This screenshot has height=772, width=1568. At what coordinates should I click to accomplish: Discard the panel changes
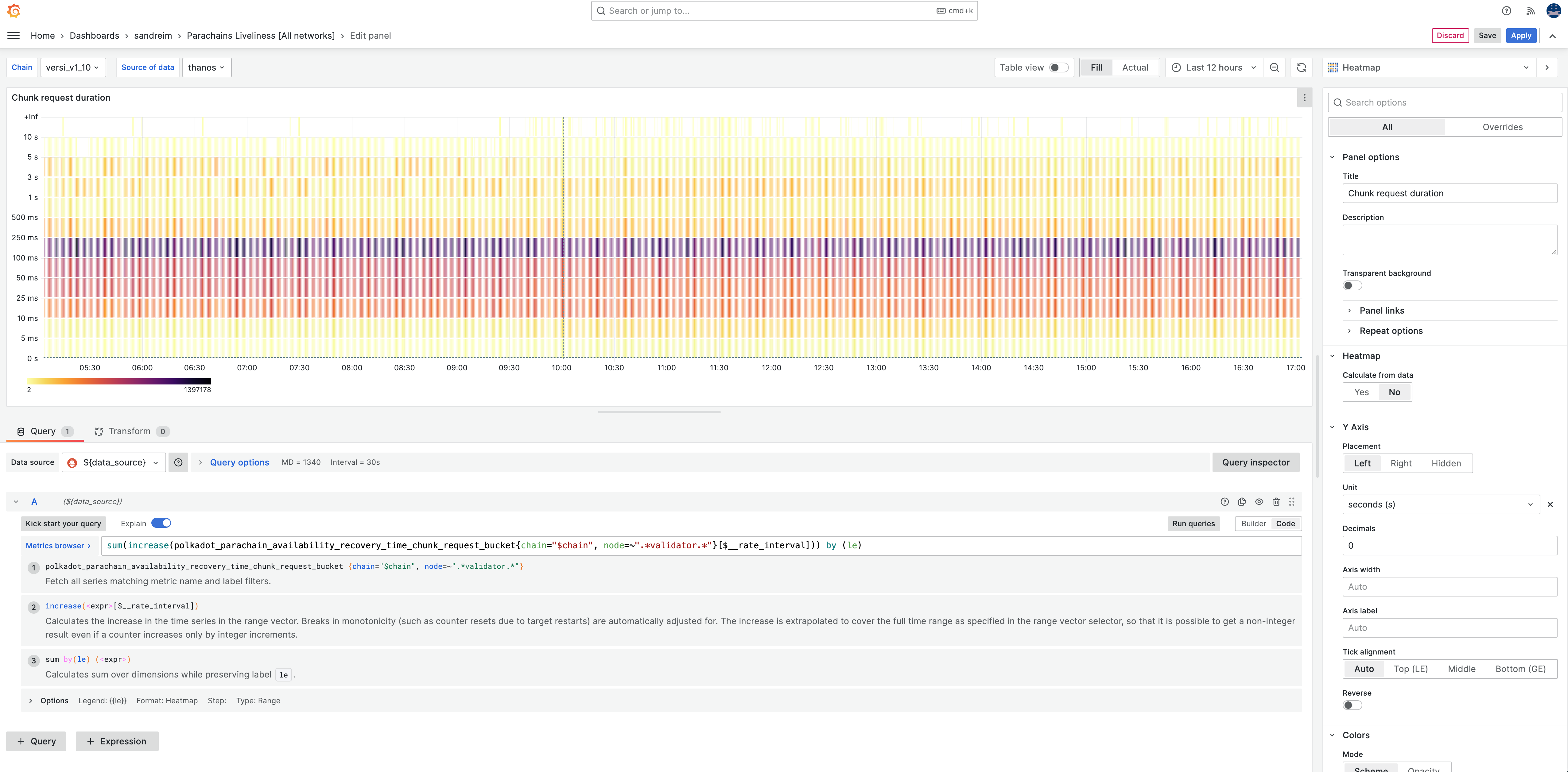(1450, 35)
